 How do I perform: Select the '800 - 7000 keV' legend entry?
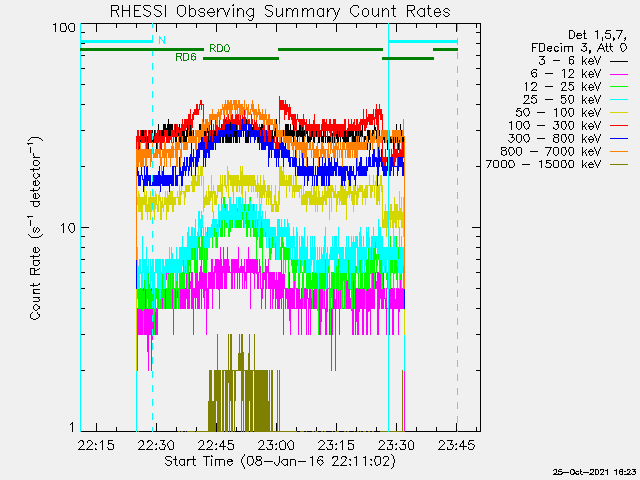[x=564, y=151]
